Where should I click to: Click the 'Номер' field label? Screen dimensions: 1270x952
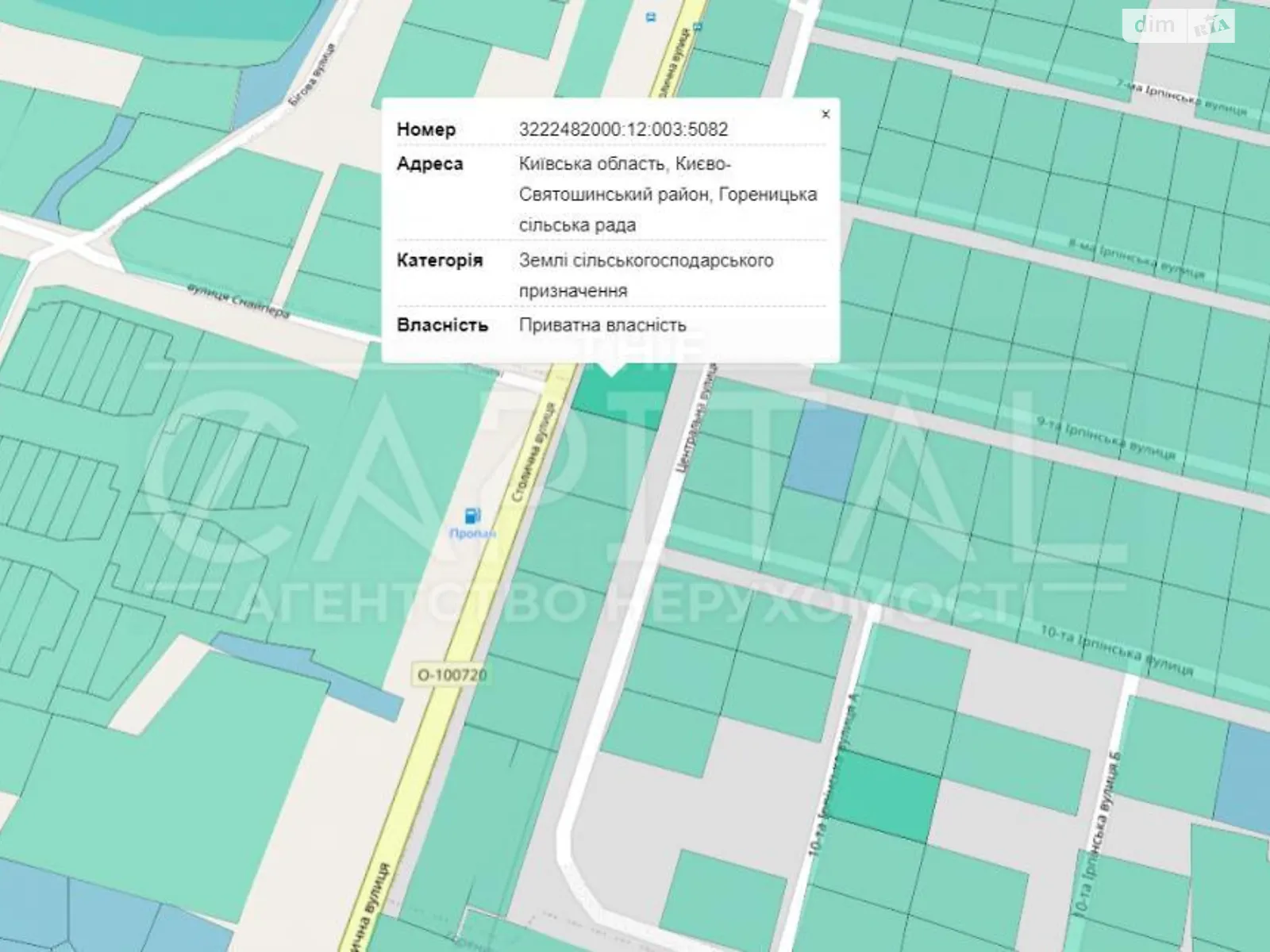(x=426, y=129)
